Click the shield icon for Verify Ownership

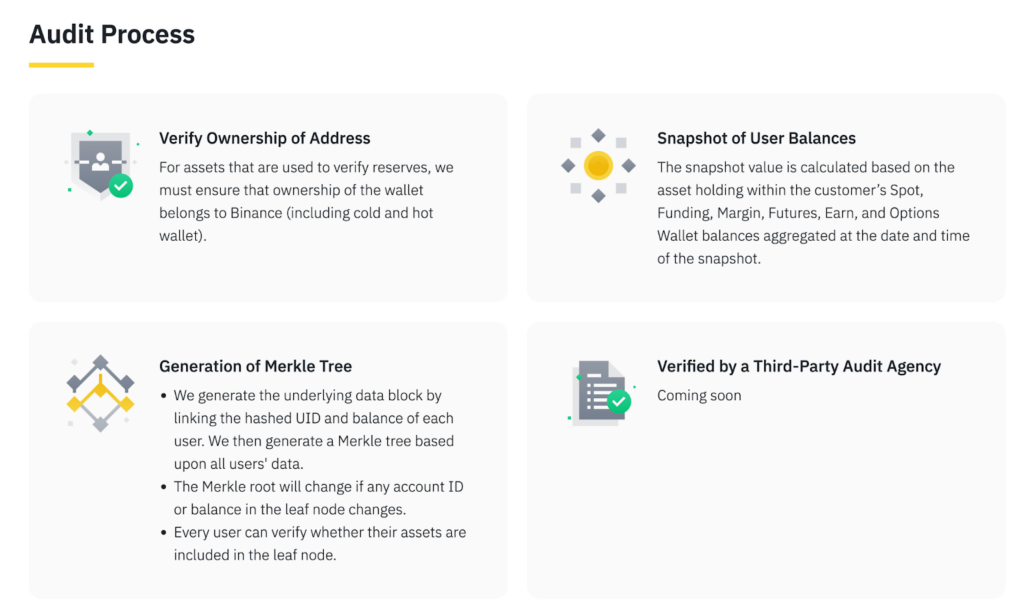(100, 163)
